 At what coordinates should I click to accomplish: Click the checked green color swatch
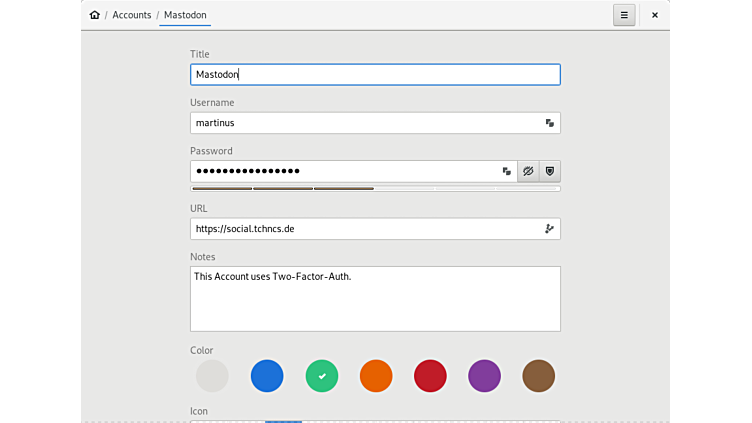tap(322, 376)
